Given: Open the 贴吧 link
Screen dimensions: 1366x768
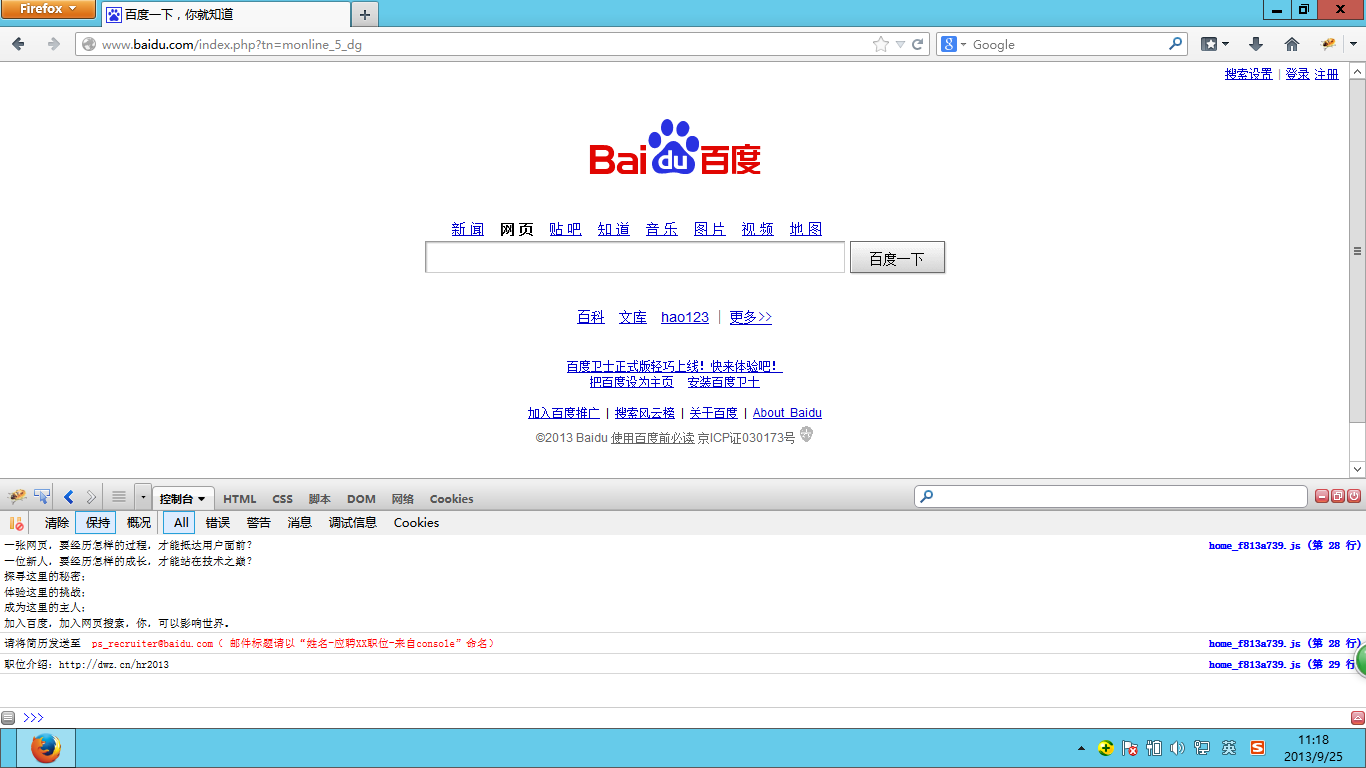Looking at the screenshot, I should 565,229.
